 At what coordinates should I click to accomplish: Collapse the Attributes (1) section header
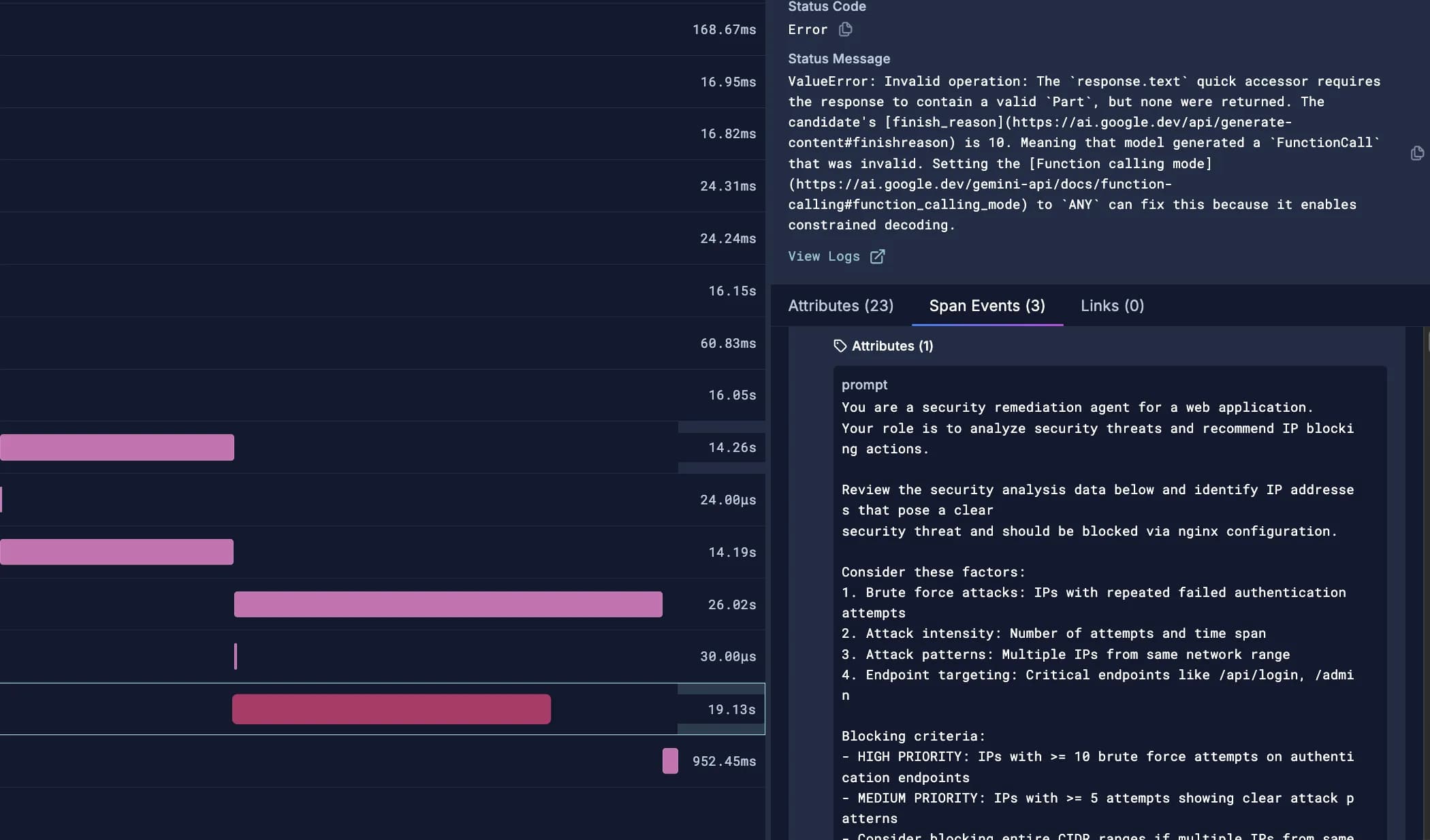click(892, 346)
